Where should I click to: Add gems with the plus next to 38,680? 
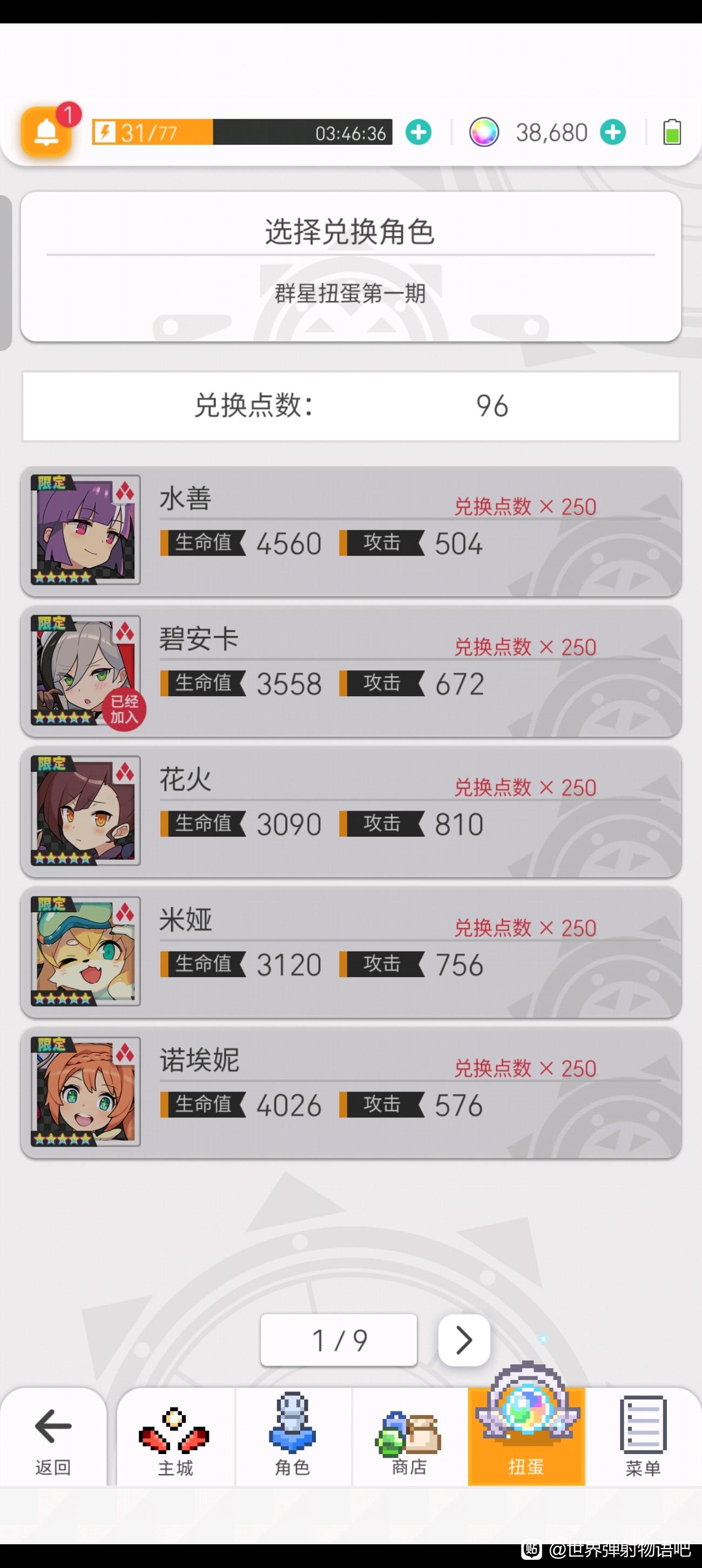[612, 132]
